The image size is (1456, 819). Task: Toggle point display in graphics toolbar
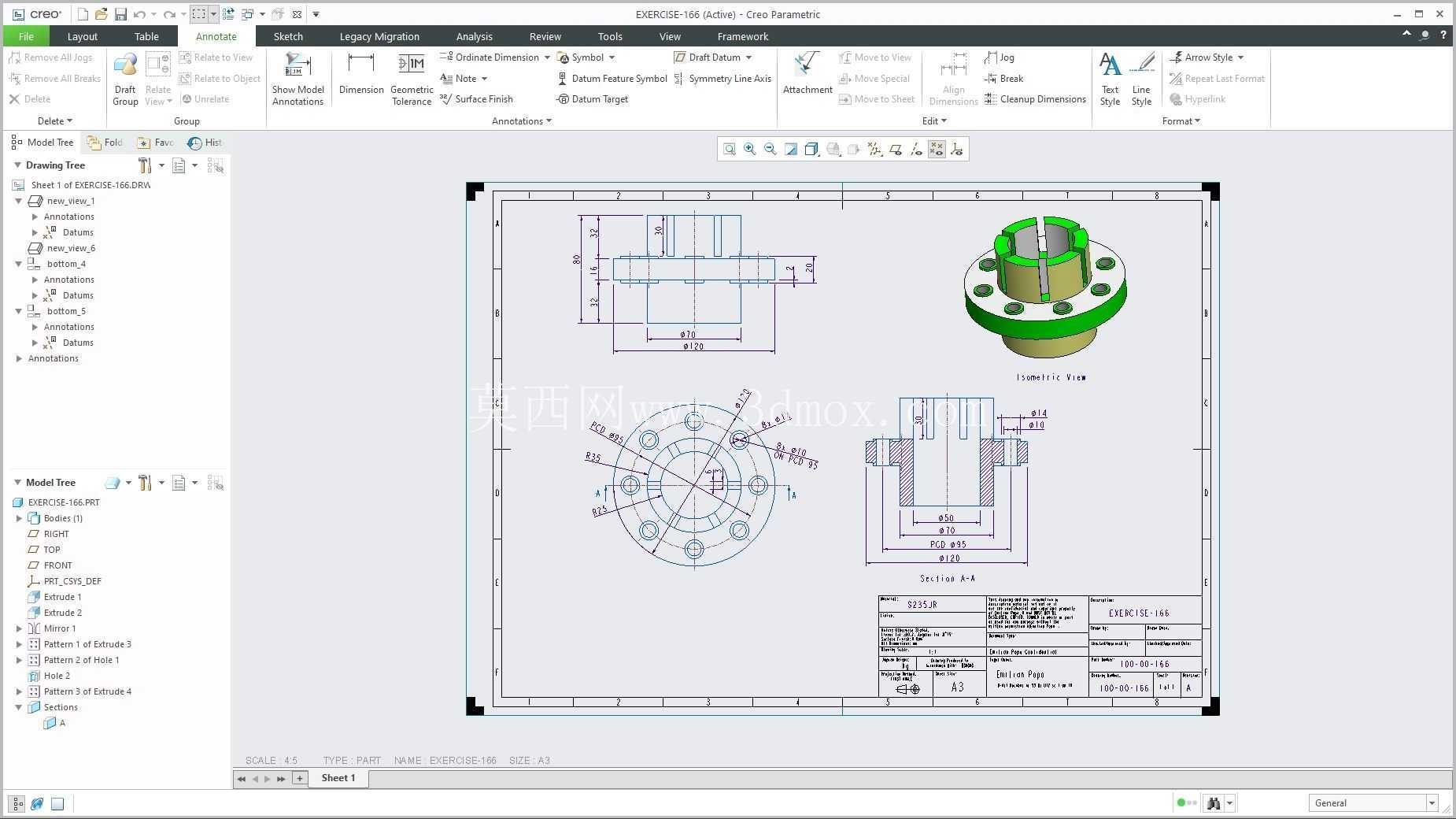click(x=937, y=149)
